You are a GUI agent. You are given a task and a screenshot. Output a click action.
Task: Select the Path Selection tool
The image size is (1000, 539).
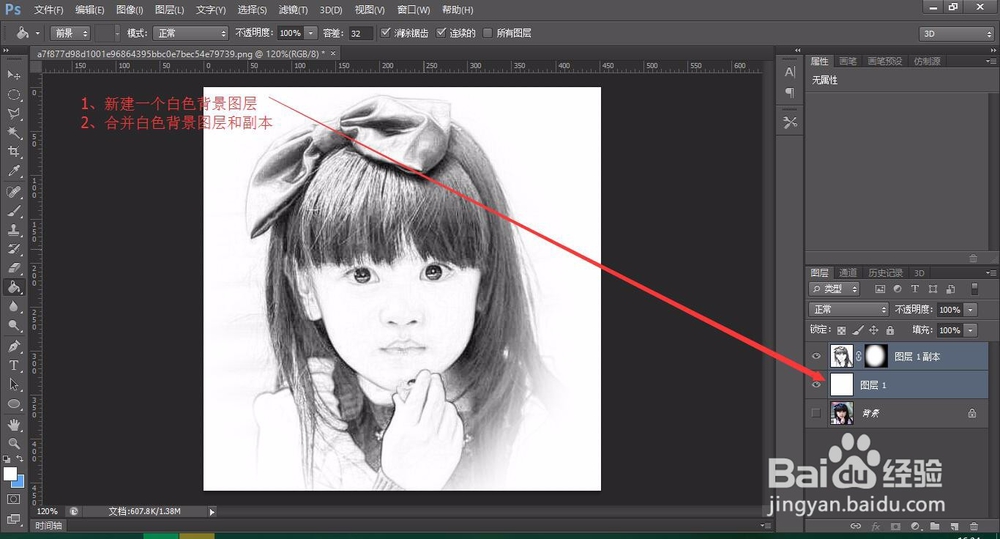13,385
